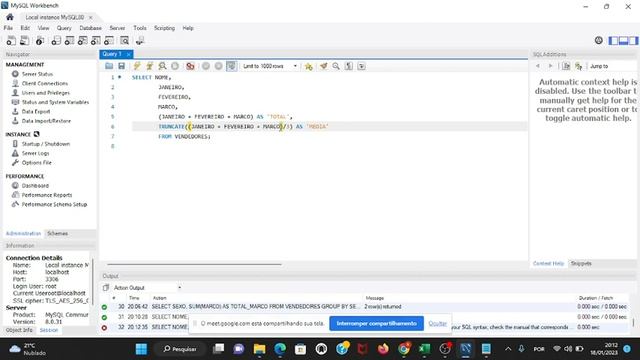This screenshot has height=360, width=640.
Task: Open Server Status in the Navigator
Action: (x=37, y=74)
